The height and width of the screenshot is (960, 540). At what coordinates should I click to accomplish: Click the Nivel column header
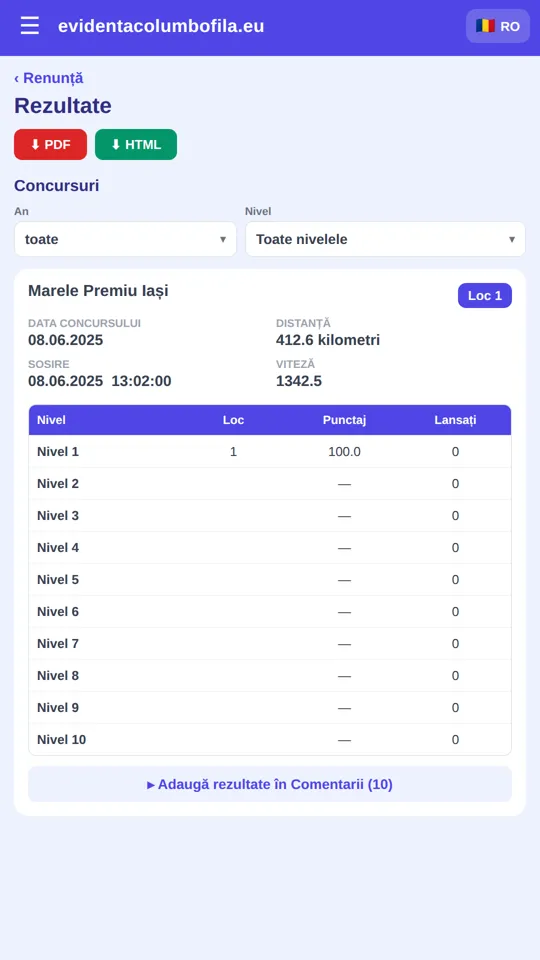(x=51, y=420)
